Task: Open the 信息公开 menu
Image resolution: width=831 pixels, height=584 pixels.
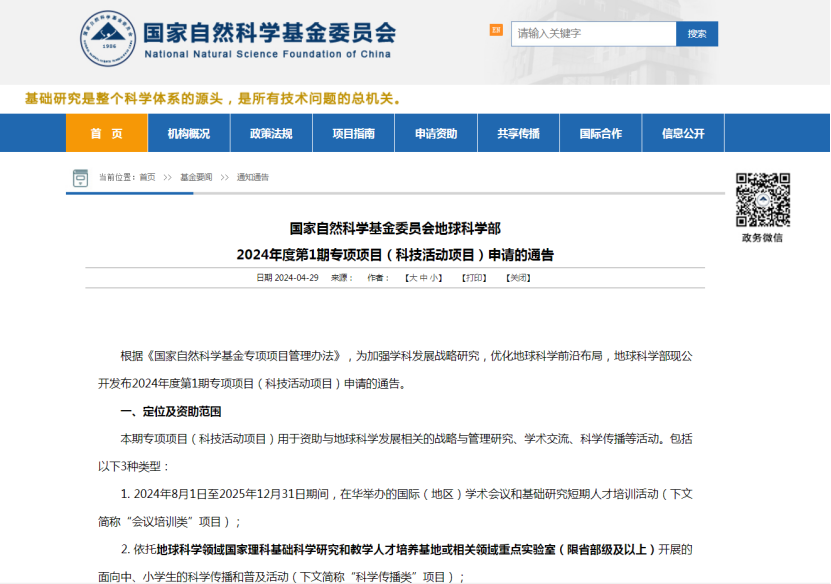Action: click(683, 133)
